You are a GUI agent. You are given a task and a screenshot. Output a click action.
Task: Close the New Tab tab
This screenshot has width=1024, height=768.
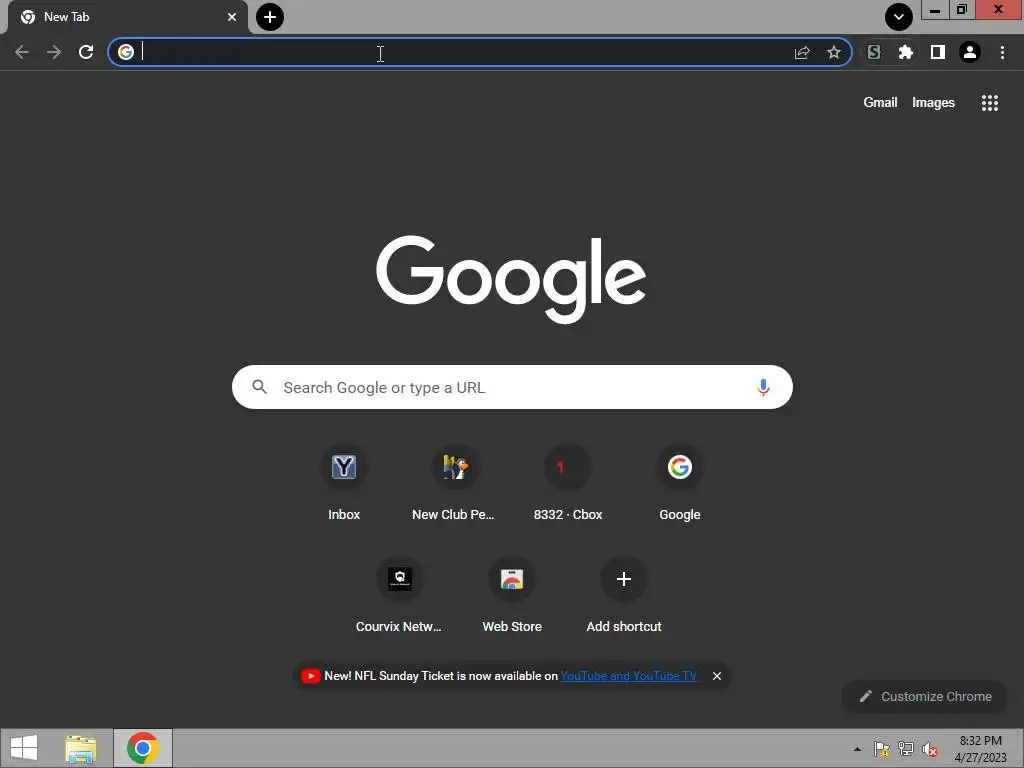pos(232,17)
